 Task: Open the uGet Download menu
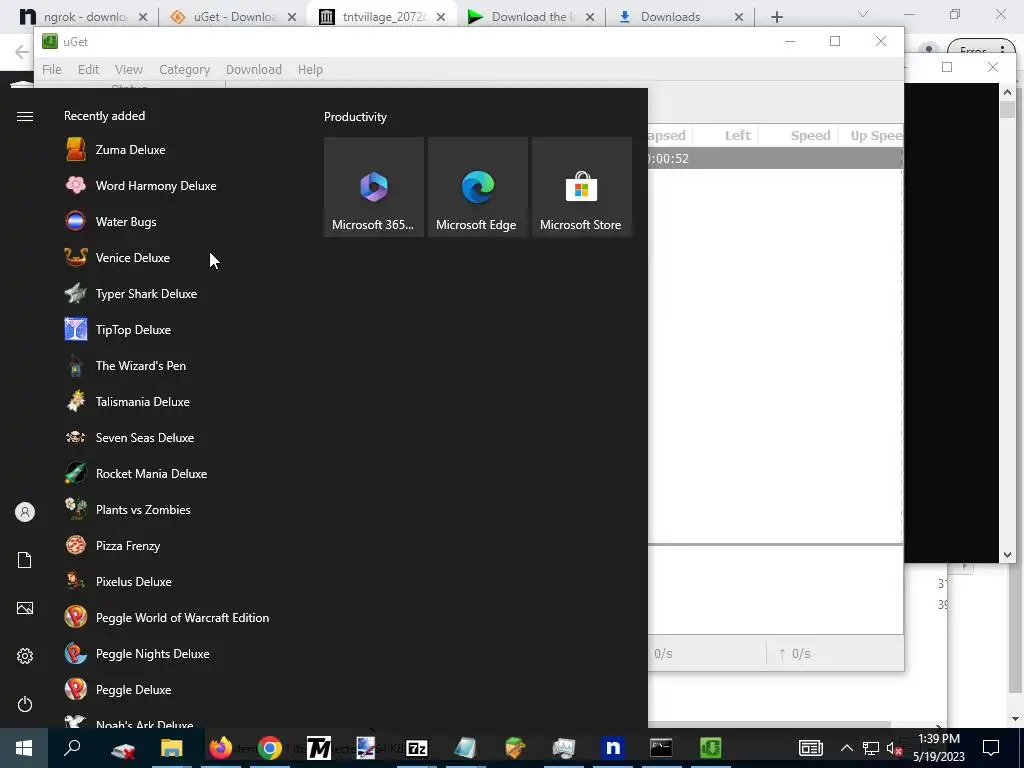pyautogui.click(x=253, y=69)
